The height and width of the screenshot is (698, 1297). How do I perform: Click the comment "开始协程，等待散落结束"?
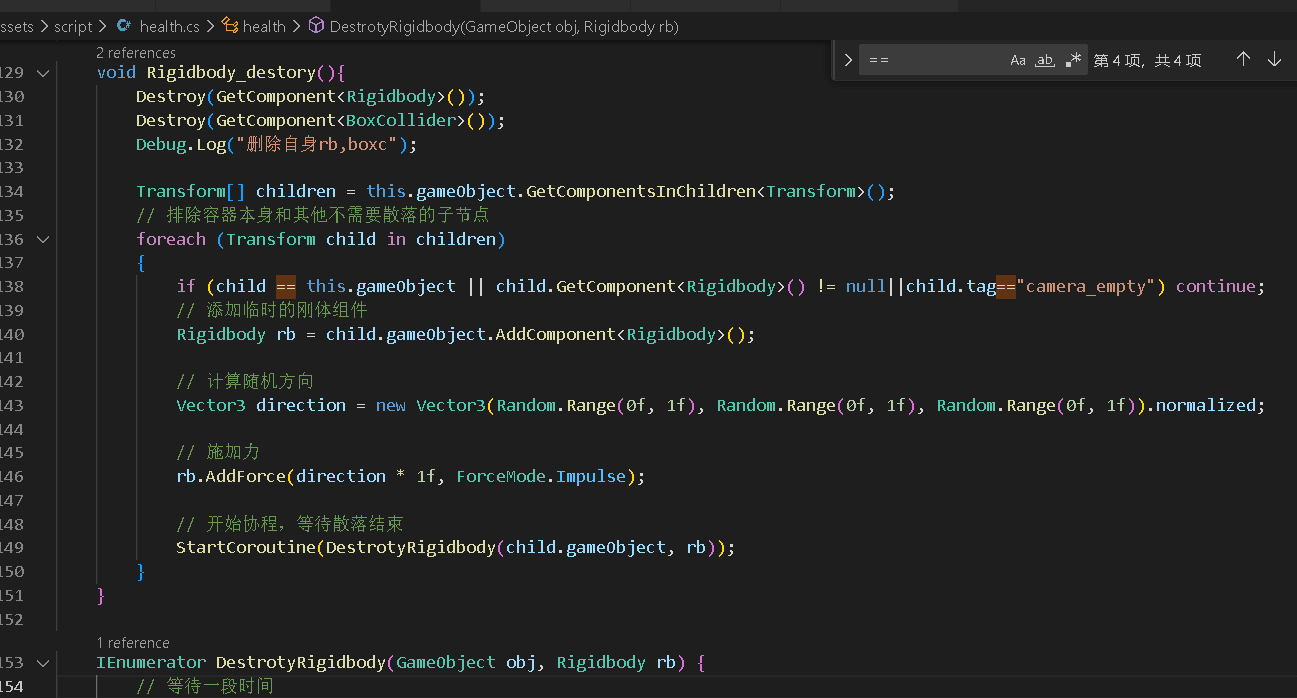(290, 524)
